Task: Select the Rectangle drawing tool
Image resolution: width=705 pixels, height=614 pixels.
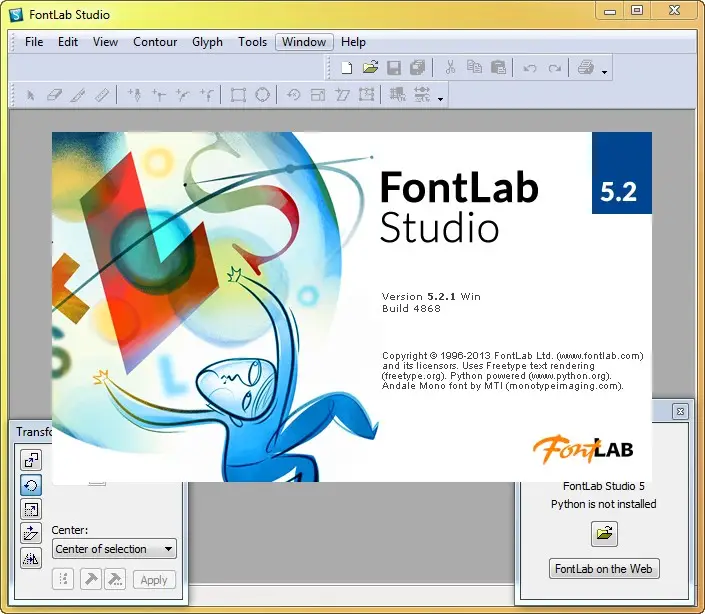Action: [x=238, y=95]
